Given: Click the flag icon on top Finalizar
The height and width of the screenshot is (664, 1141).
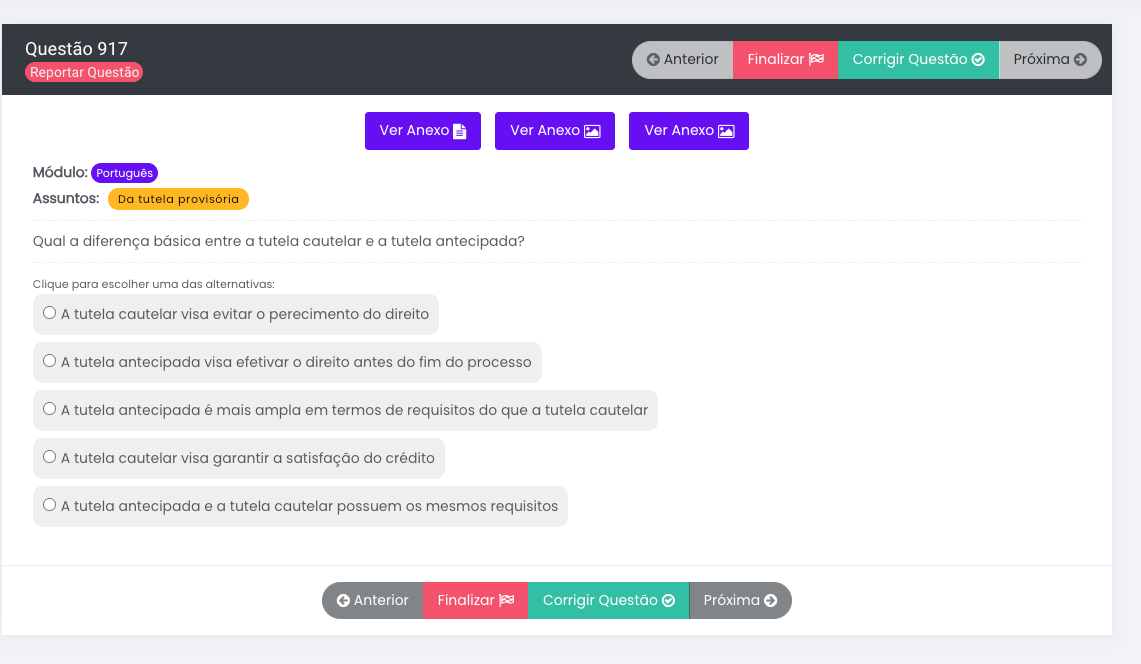Looking at the screenshot, I should coord(816,60).
